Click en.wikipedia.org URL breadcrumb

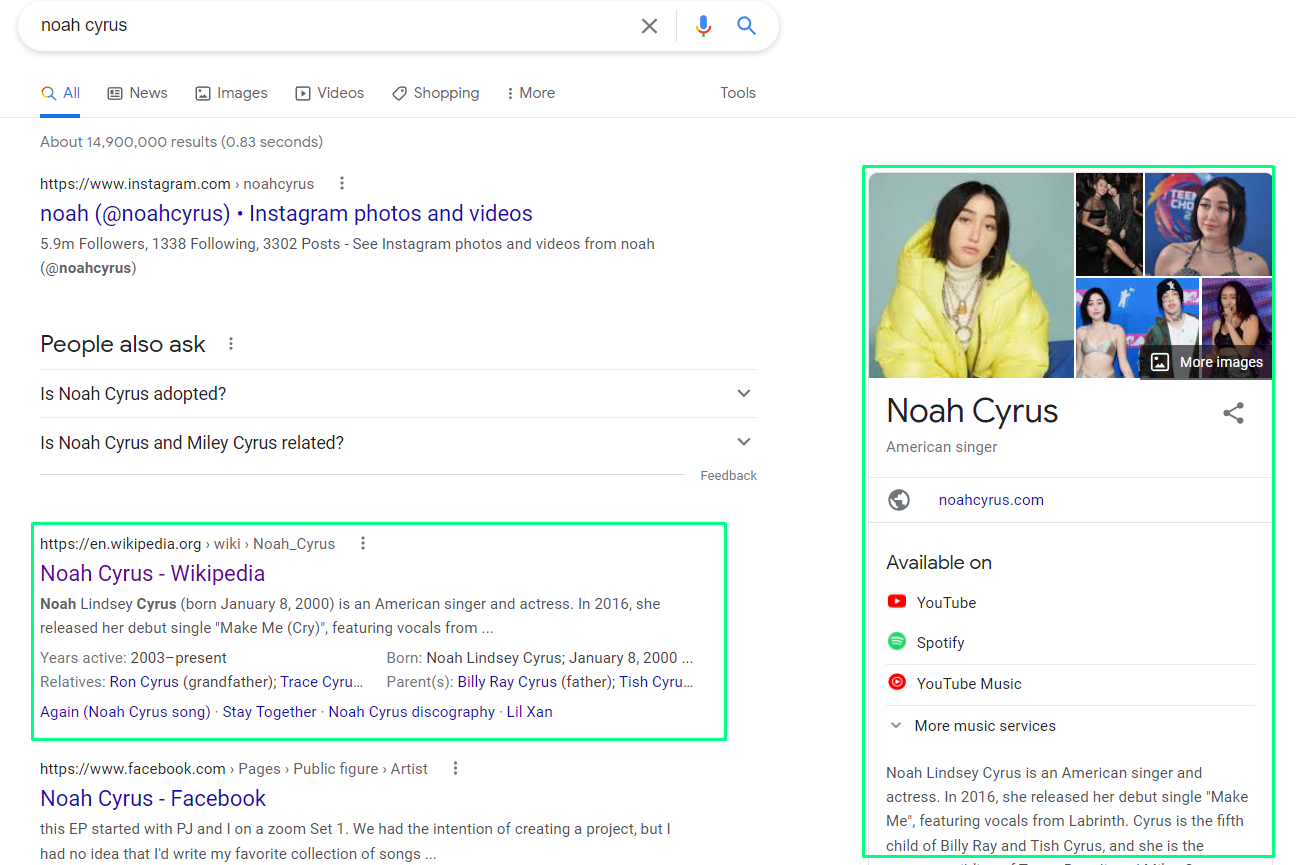click(x=188, y=544)
